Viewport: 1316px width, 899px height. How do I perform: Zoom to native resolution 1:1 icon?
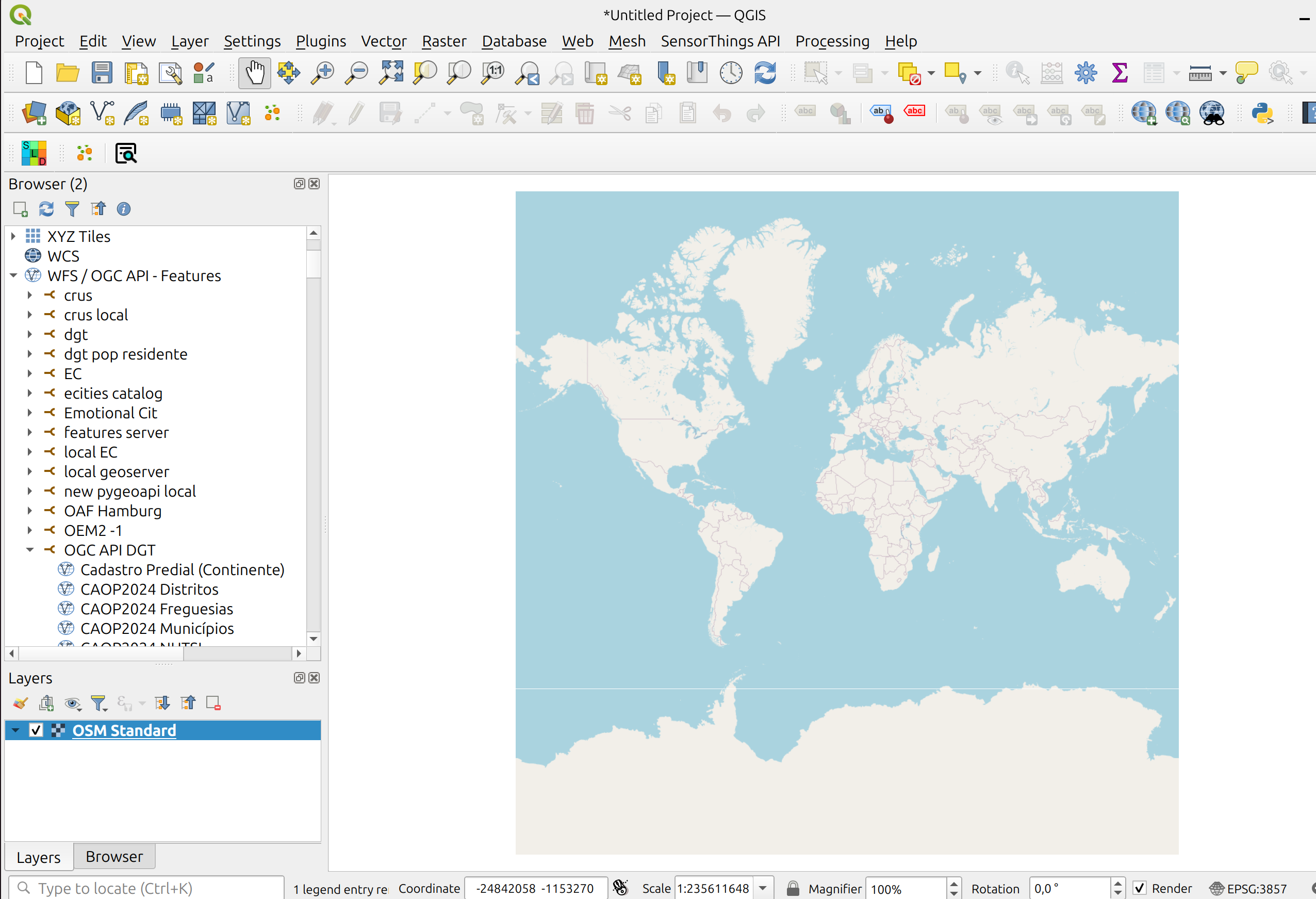tap(493, 73)
